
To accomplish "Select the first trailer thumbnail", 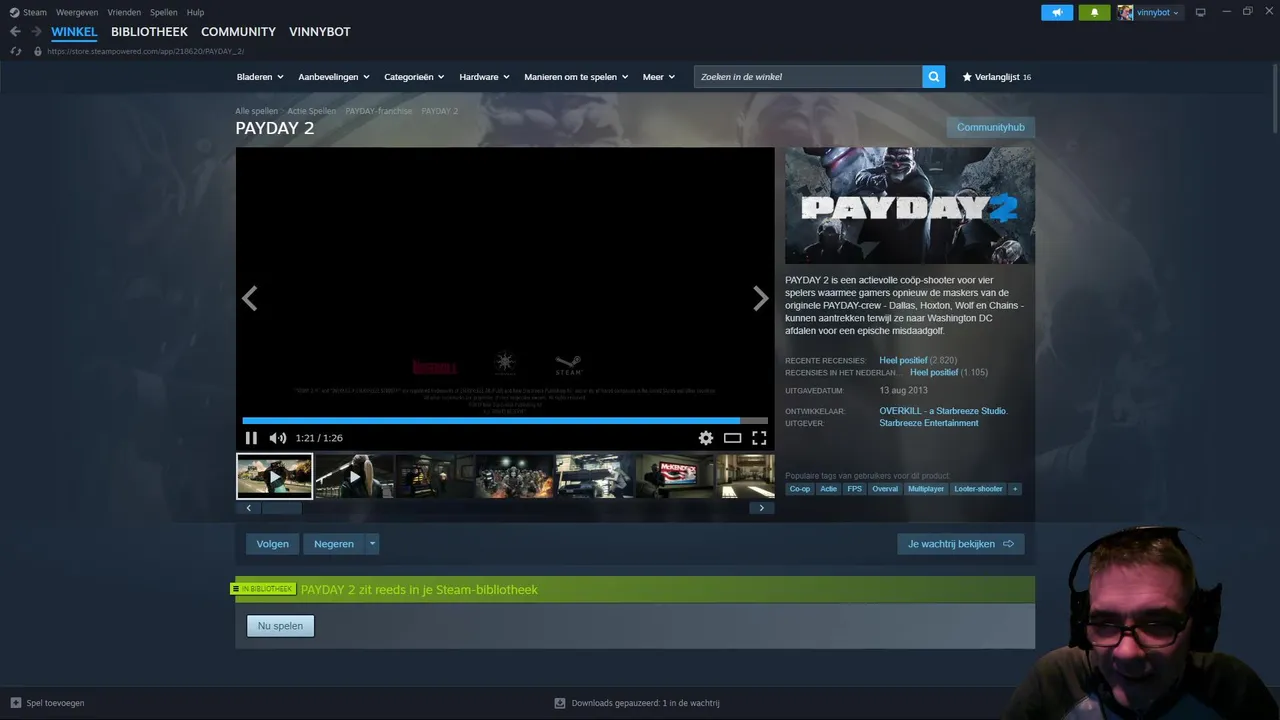I will [274, 476].
